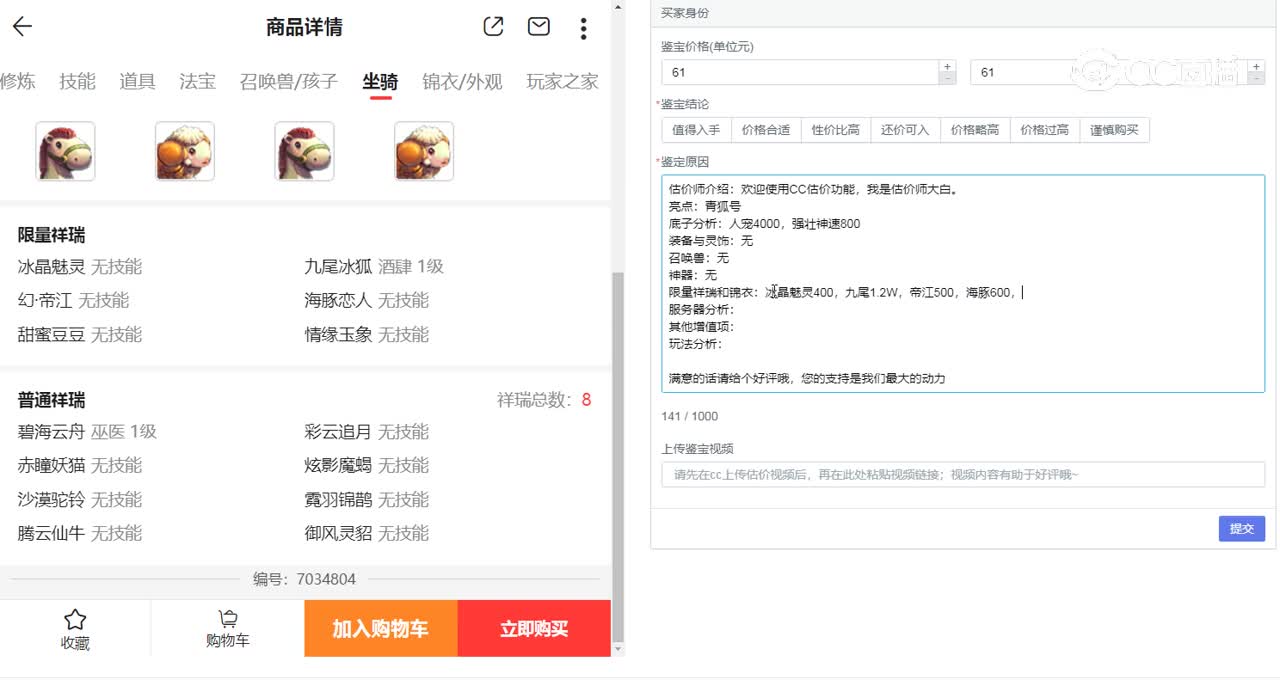
Task: Click inside the 鉴定原因 text area
Action: pos(960,283)
